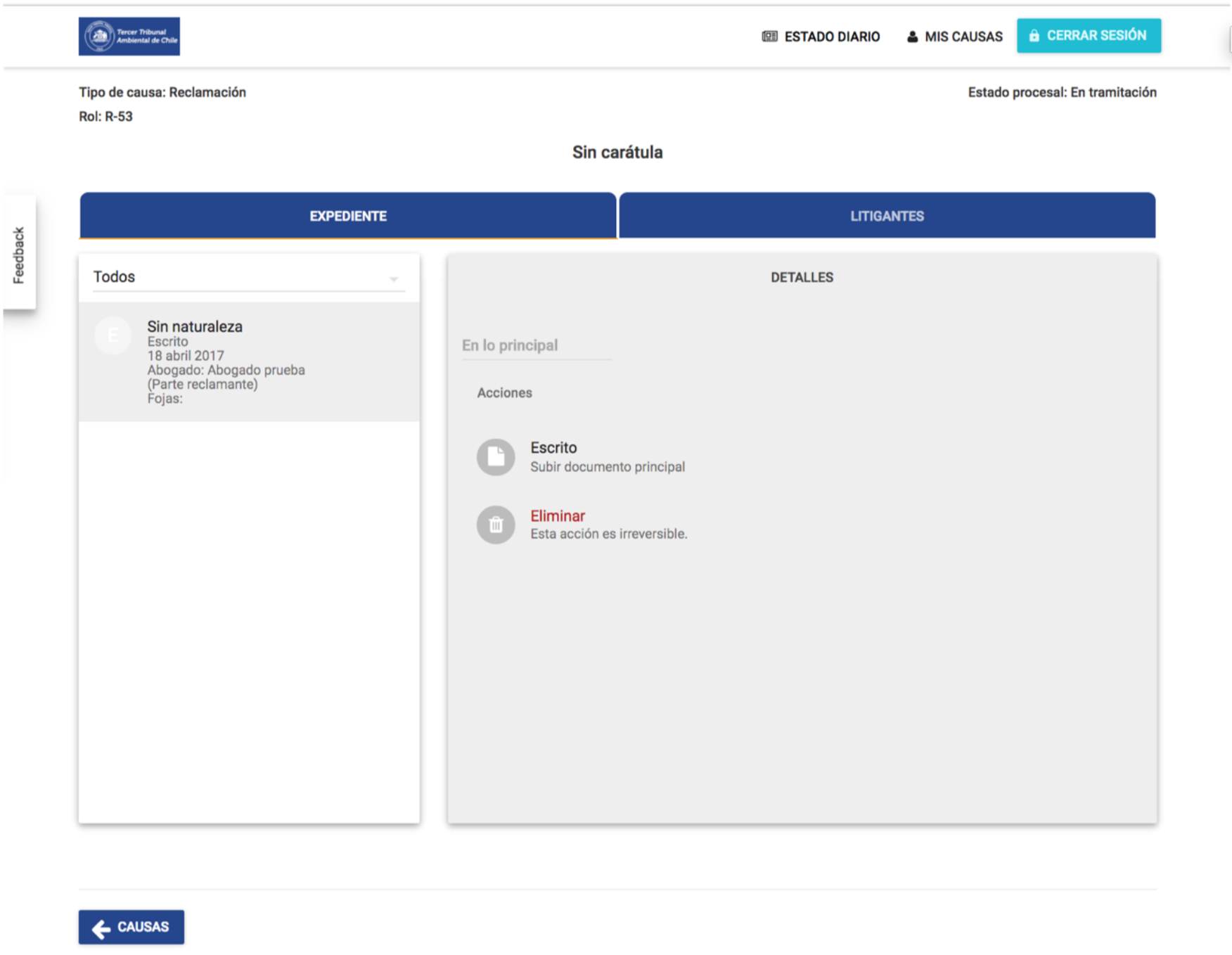Go back using the Causas arrow button
Viewport: 1232px width, 955px height.
131,927
